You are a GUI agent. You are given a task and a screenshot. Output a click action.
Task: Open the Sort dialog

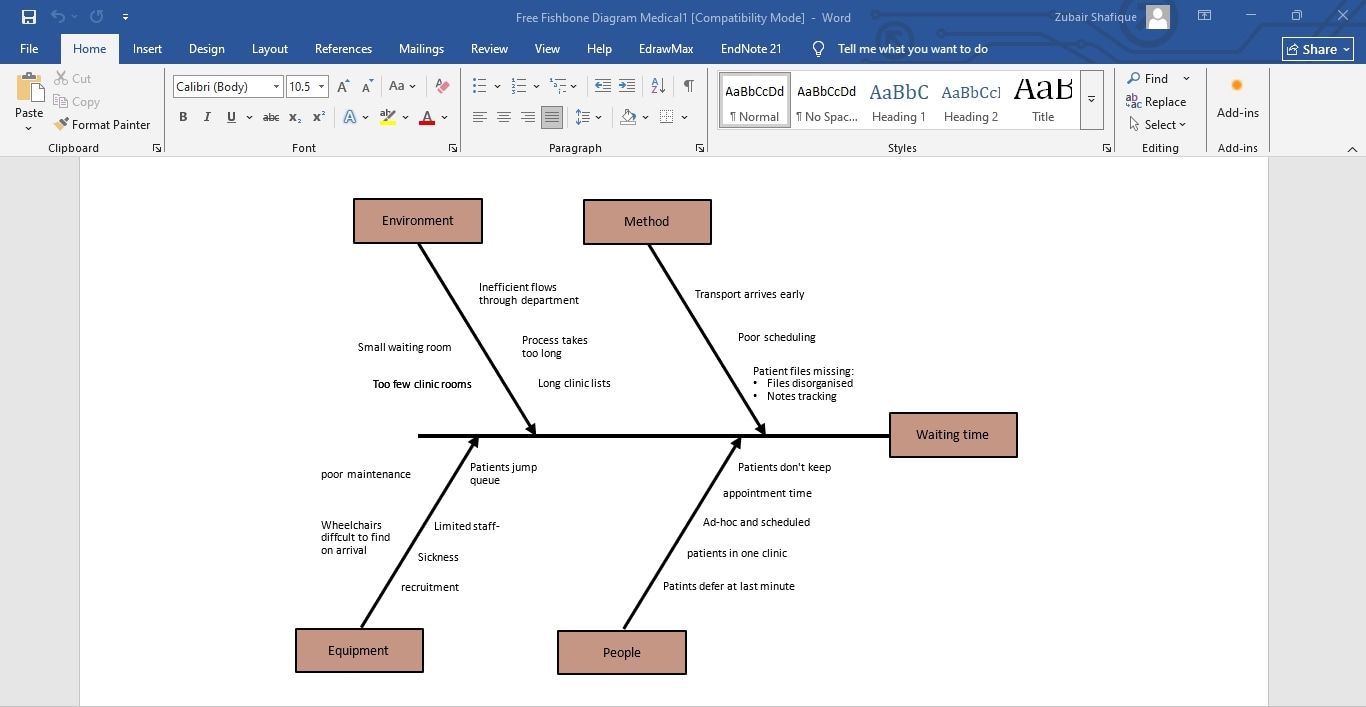pos(657,86)
